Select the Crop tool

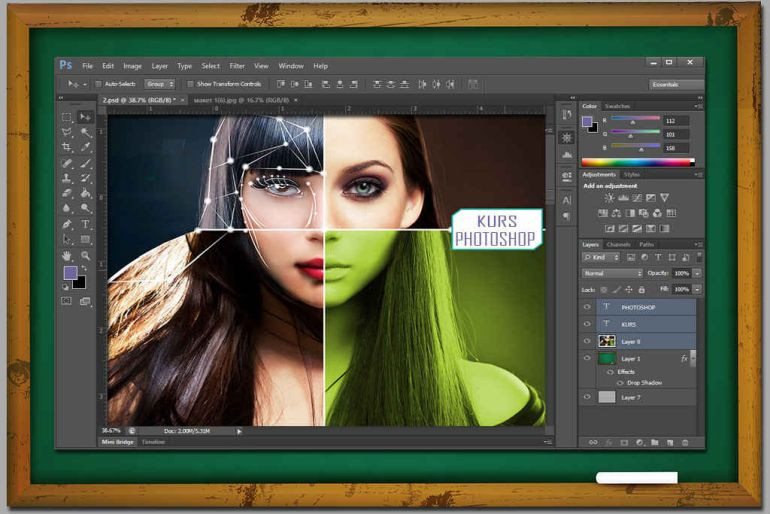[x=68, y=147]
